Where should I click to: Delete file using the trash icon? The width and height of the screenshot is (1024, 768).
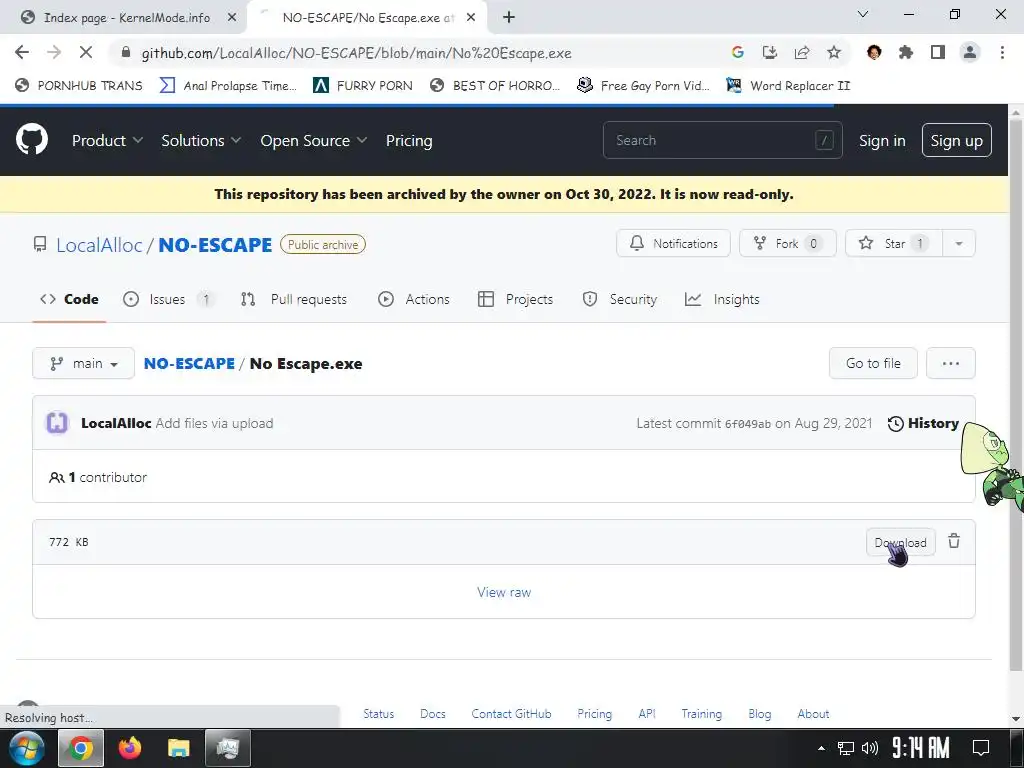[x=954, y=541]
